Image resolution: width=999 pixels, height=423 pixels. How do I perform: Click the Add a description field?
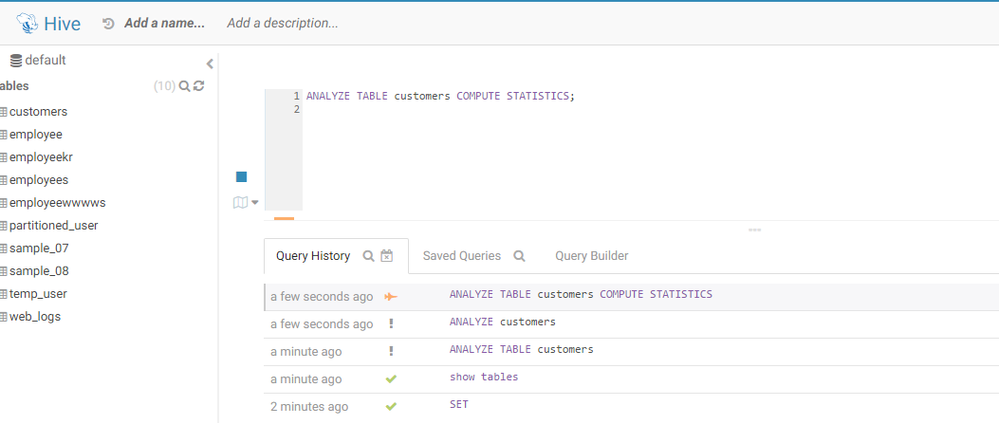[x=282, y=23]
